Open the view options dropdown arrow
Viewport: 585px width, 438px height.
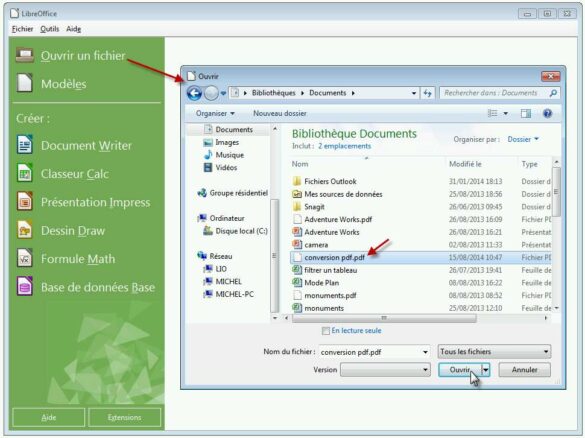506,113
